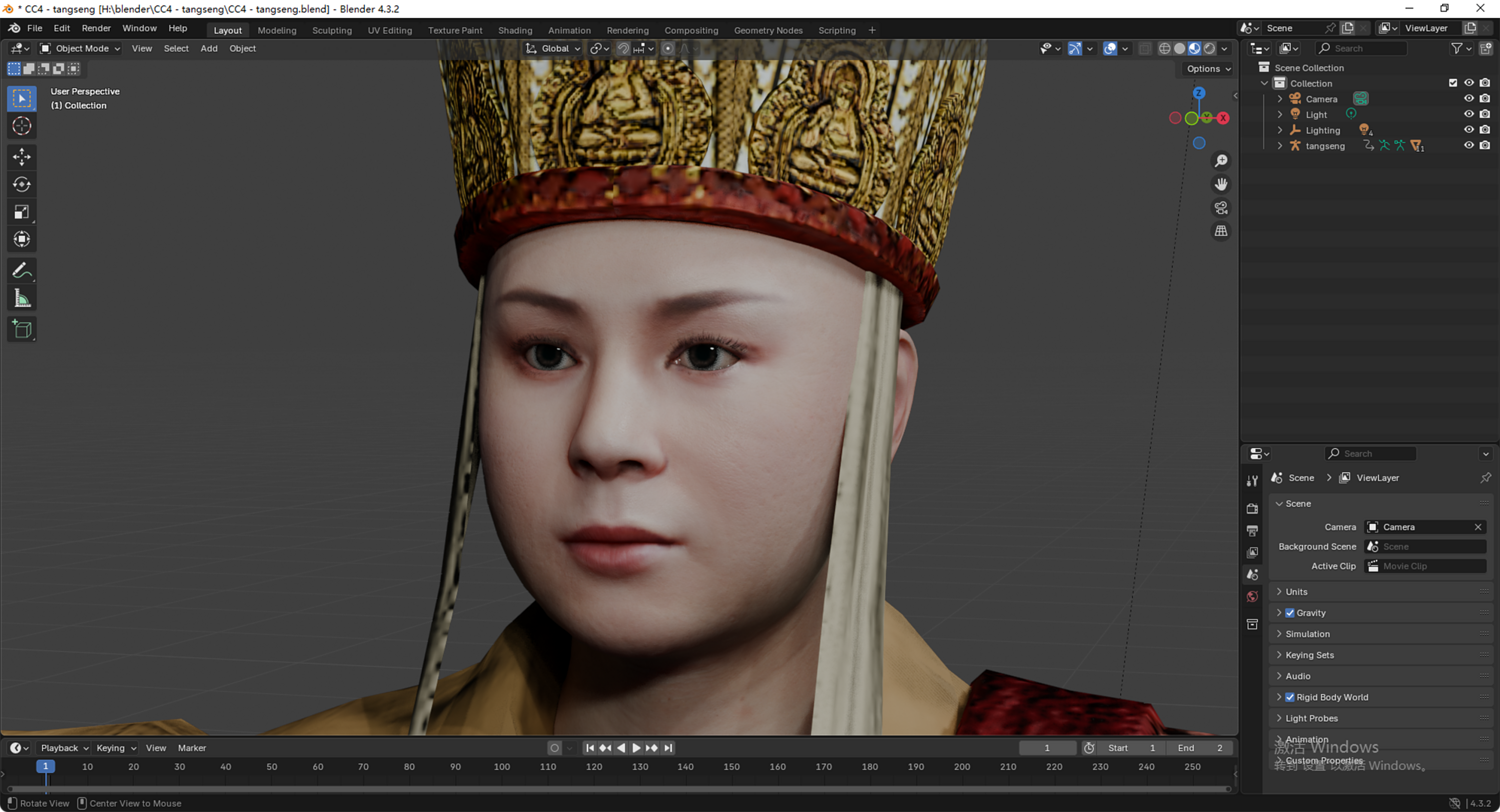The height and width of the screenshot is (812, 1500).
Task: Add a new collection in the outliner
Action: point(1484,48)
